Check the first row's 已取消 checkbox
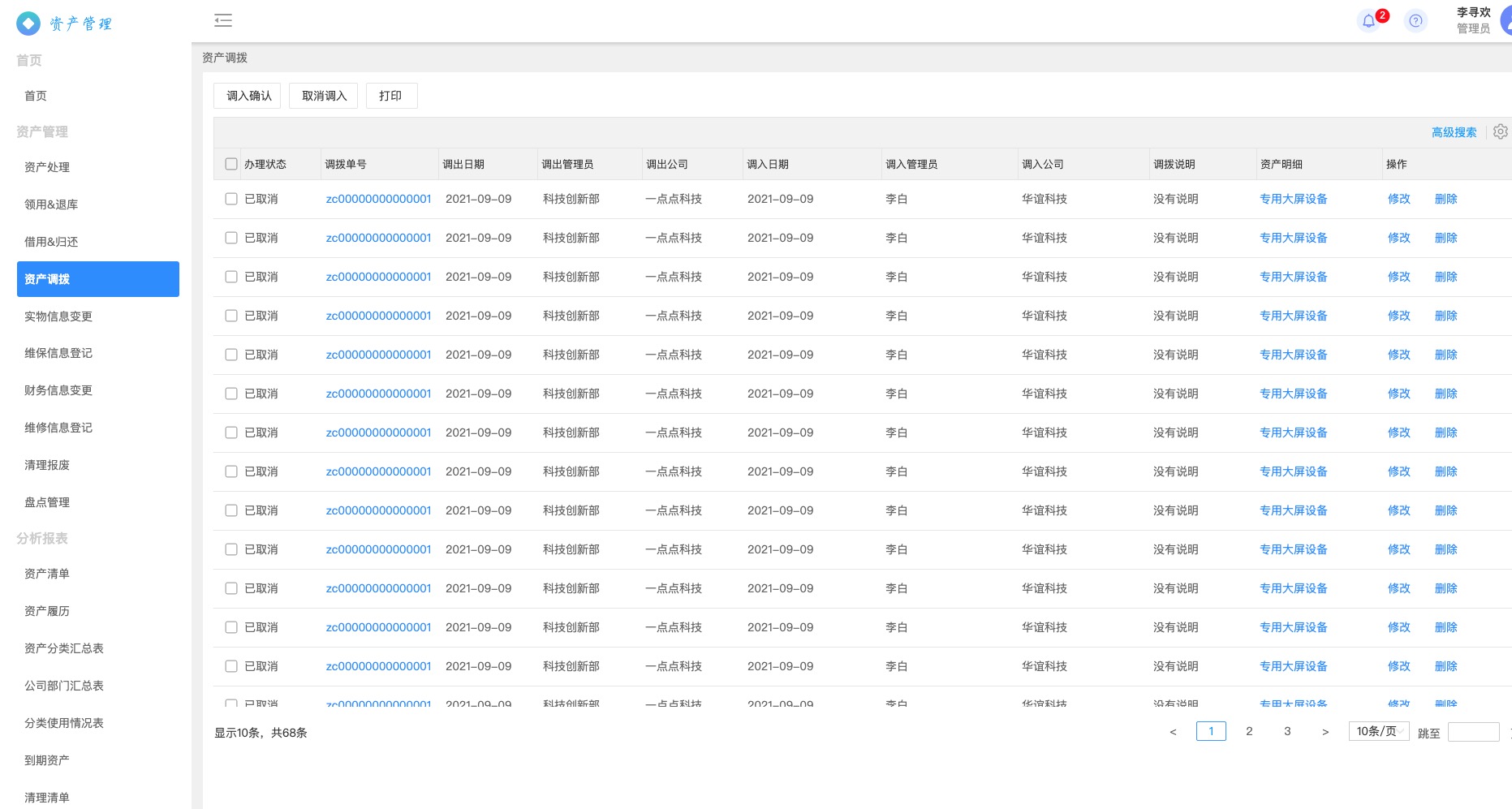Image resolution: width=1512 pixels, height=809 pixels. coord(231,199)
